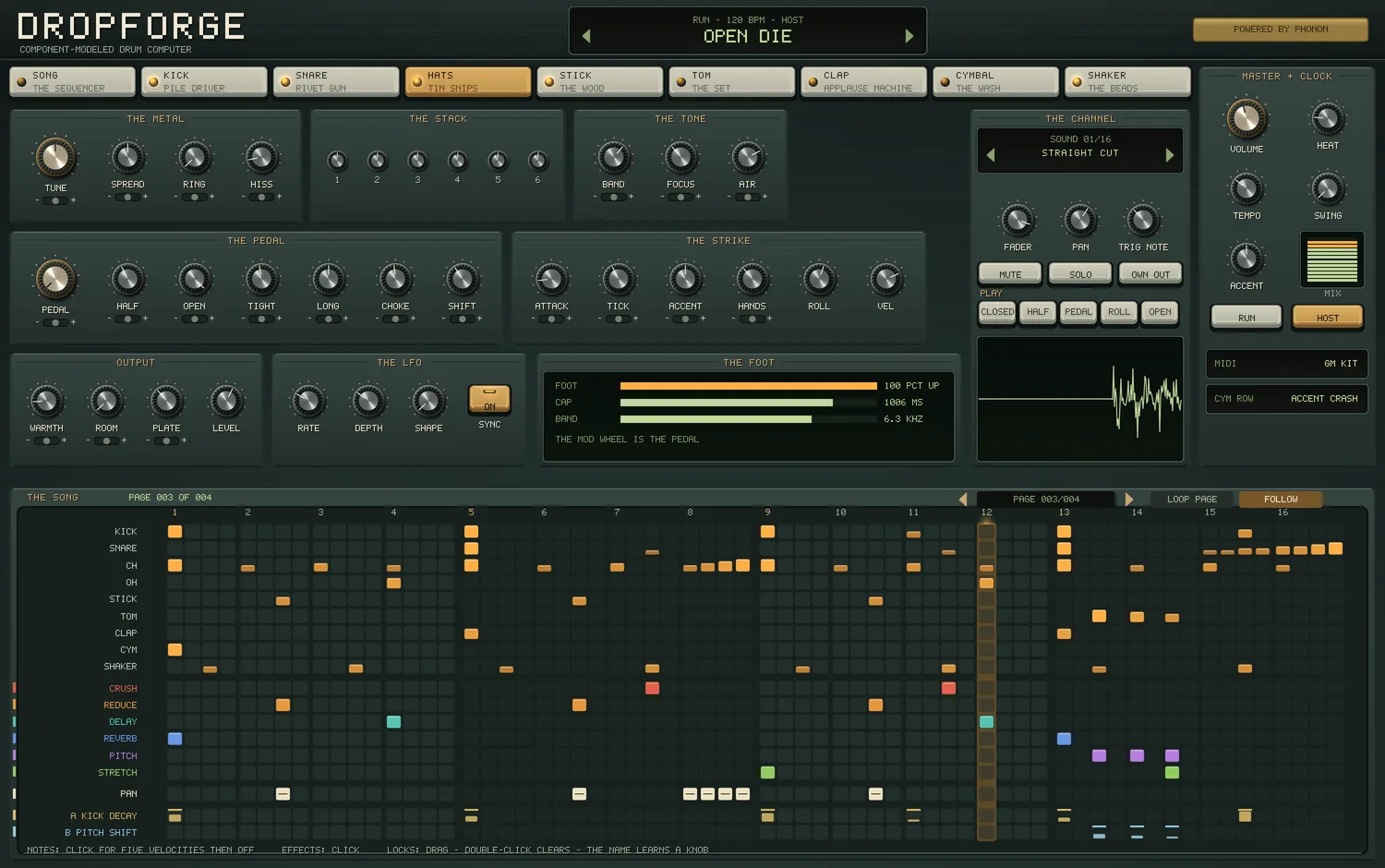
Task: Click the LEVEL knob in Output
Action: coord(226,402)
